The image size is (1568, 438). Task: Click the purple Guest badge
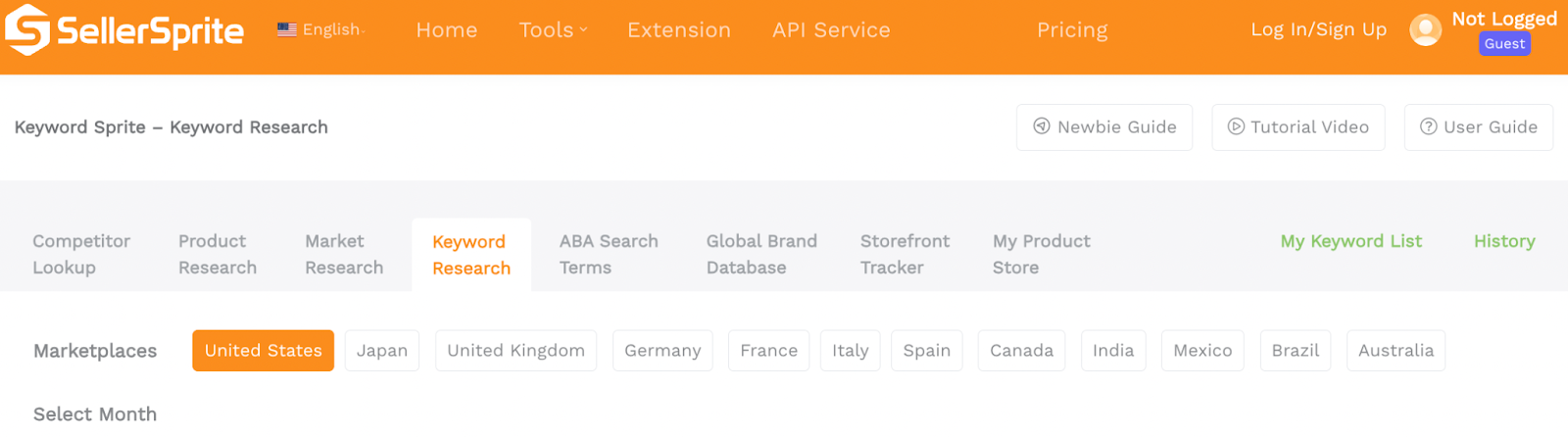(x=1504, y=44)
